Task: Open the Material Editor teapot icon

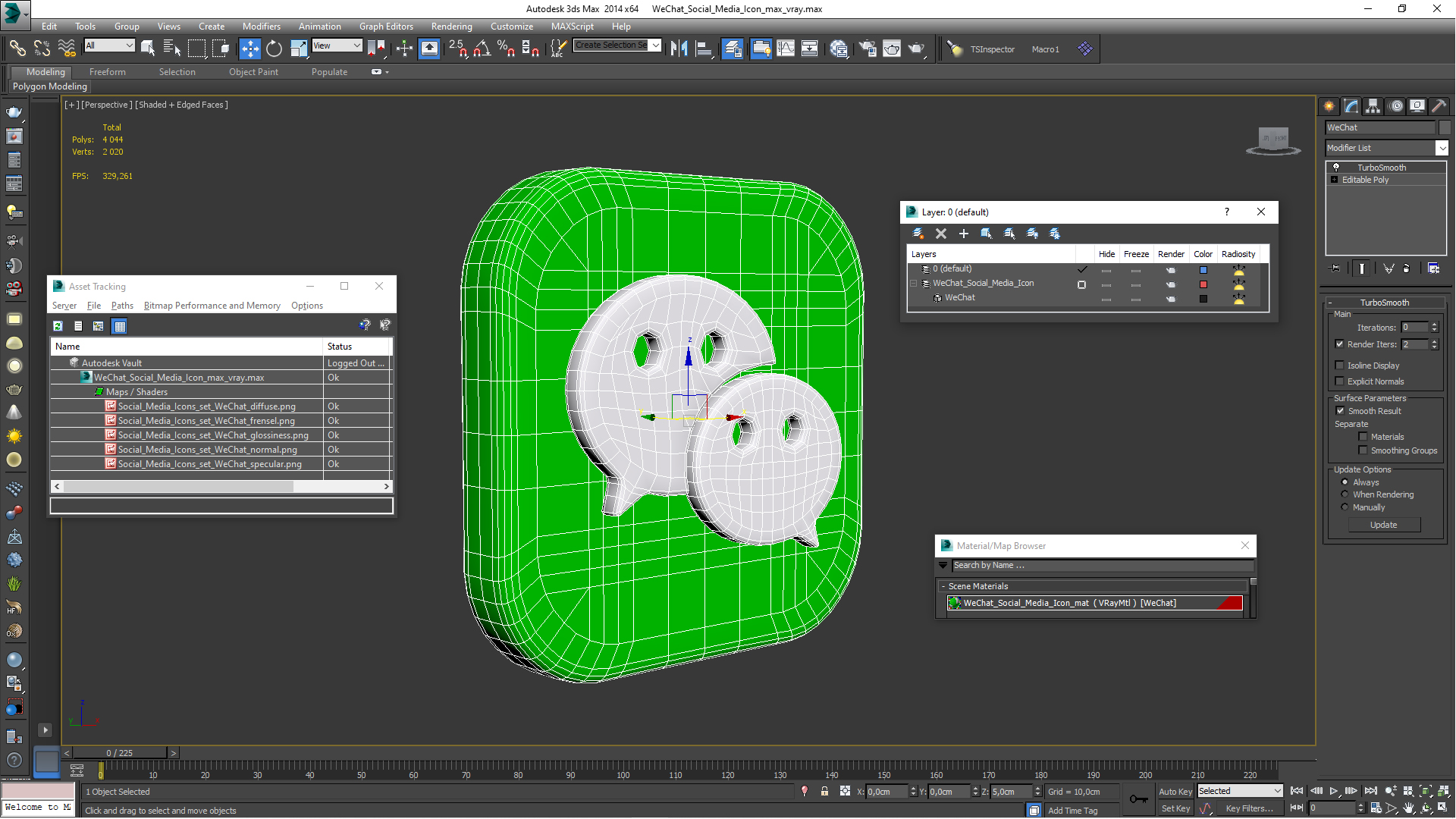Action: 839,49
